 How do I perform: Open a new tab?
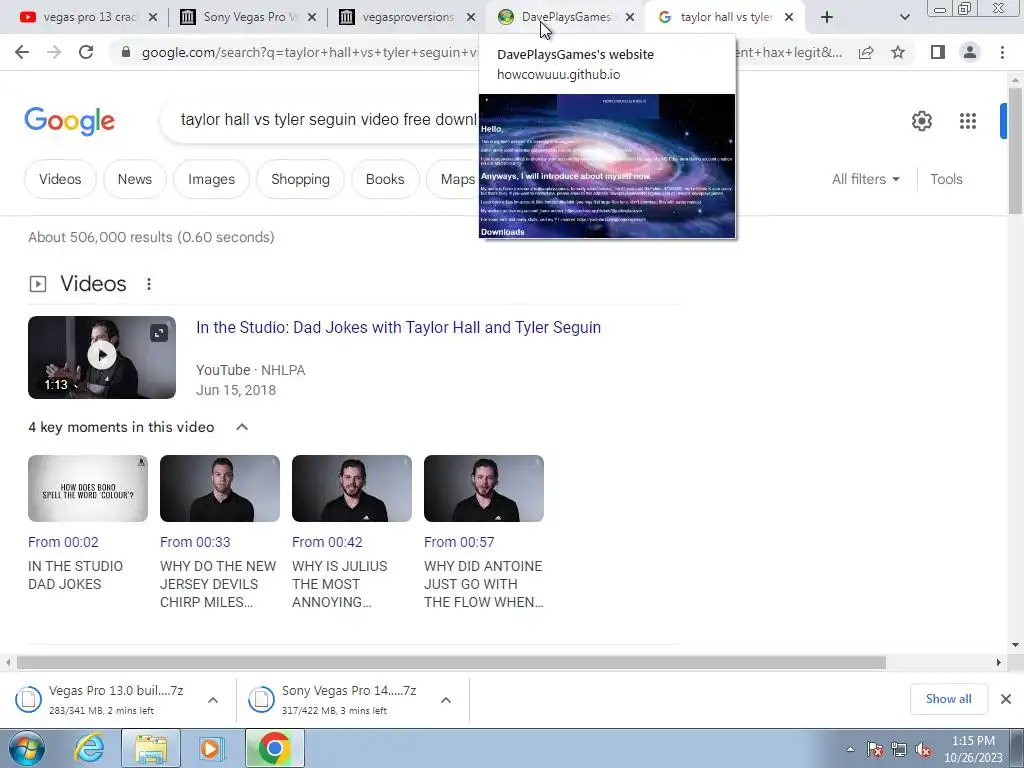(x=827, y=17)
